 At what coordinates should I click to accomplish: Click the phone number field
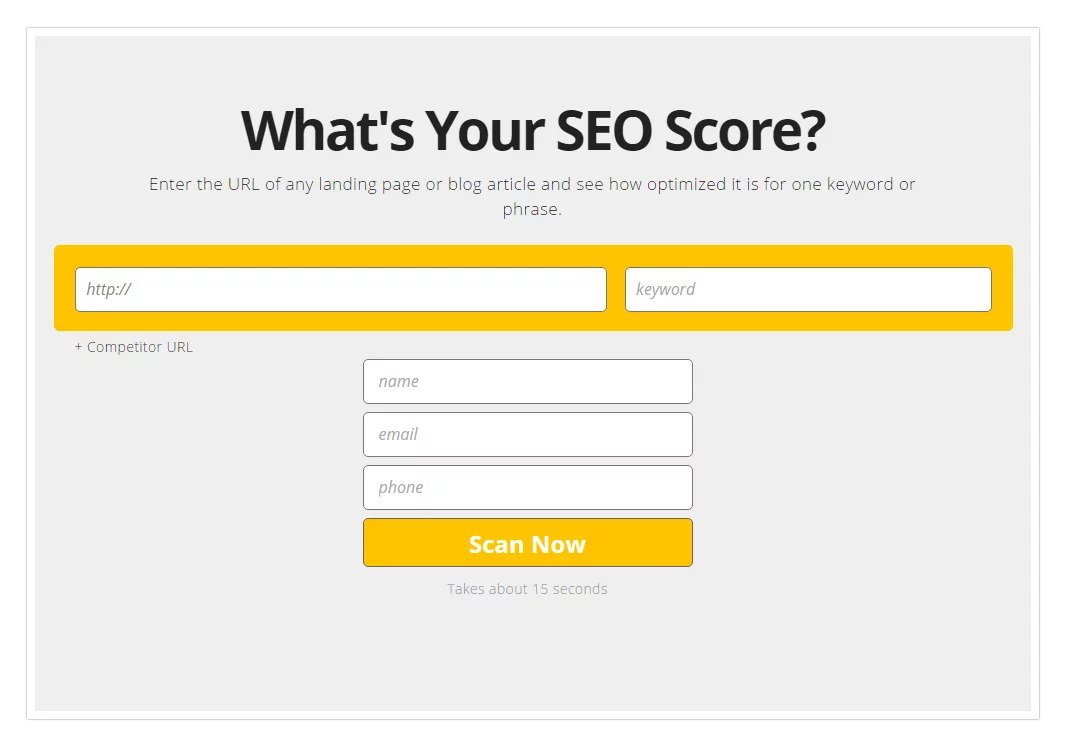pyautogui.click(x=527, y=487)
